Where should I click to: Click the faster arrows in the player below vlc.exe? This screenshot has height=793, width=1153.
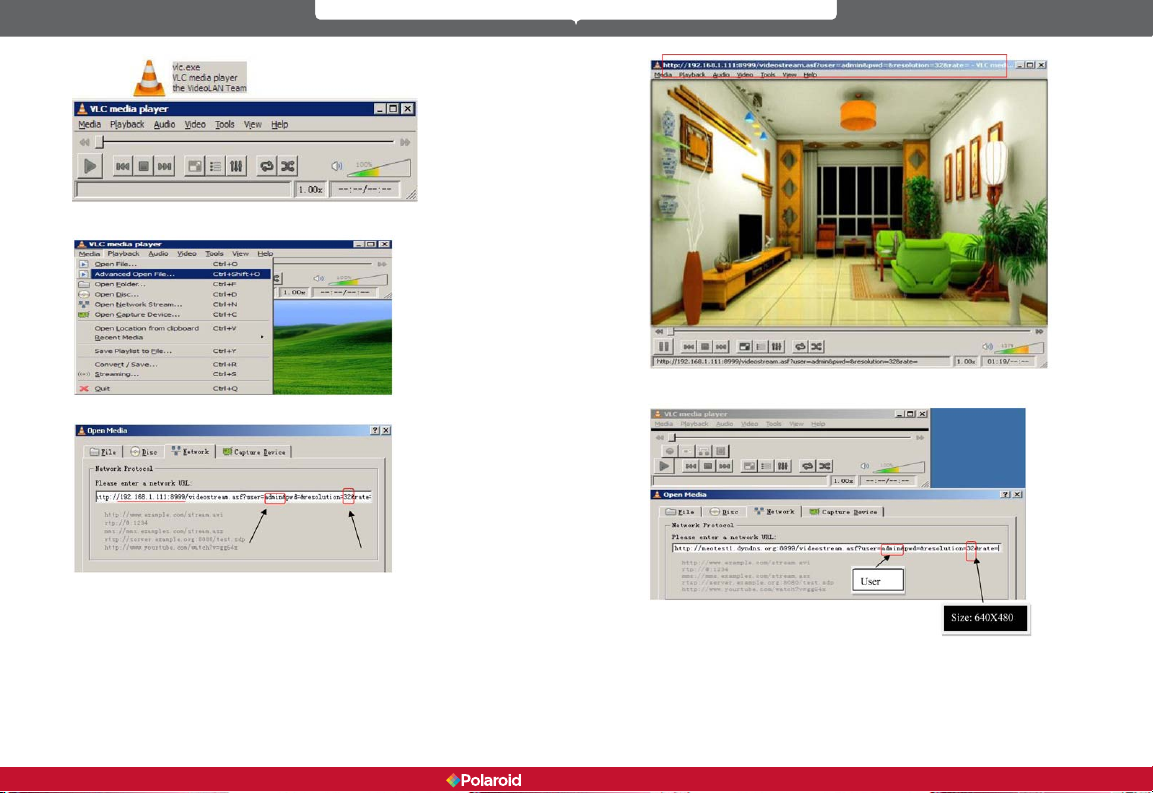click(x=404, y=142)
